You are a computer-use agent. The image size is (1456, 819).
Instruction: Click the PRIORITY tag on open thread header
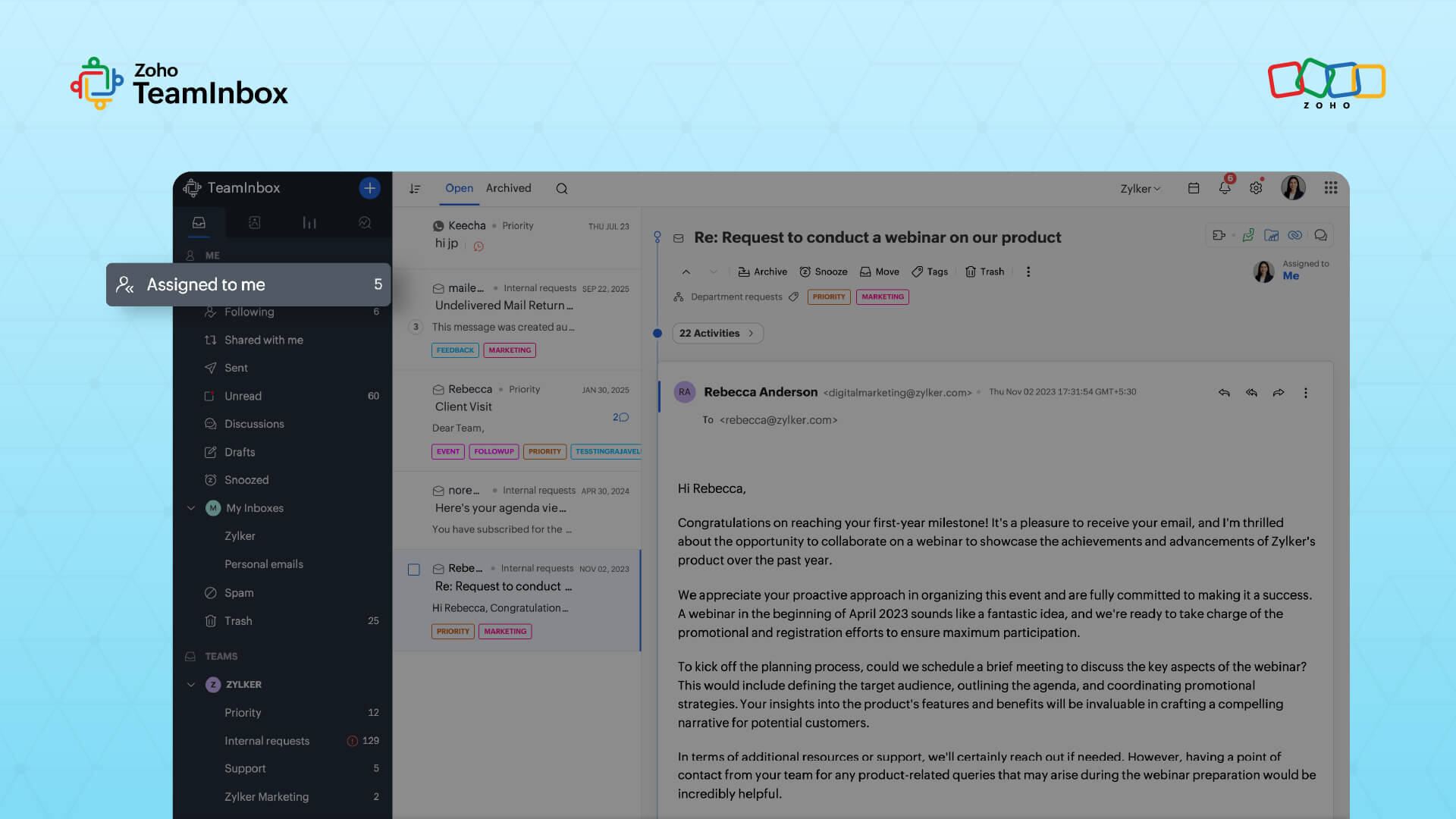pos(829,297)
